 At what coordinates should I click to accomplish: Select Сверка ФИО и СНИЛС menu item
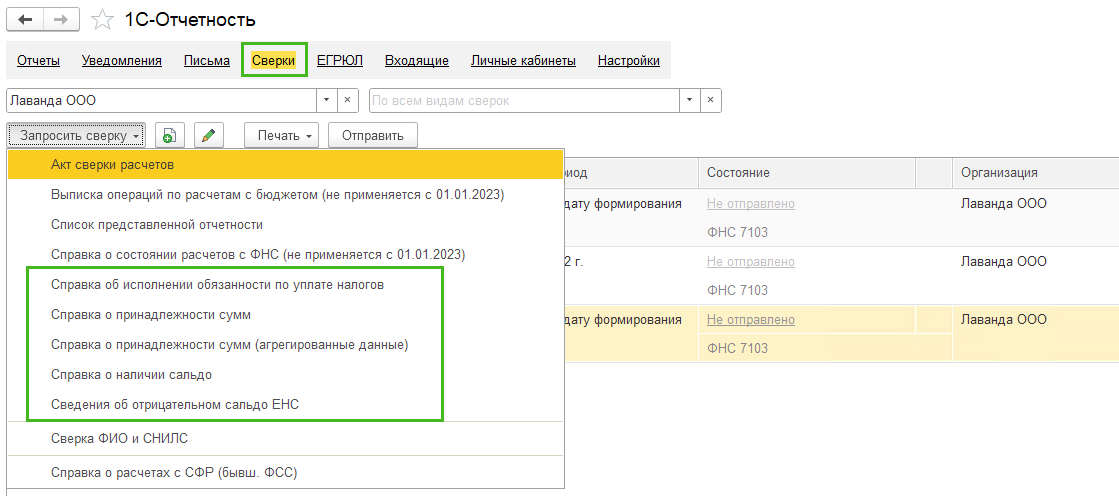[x=285, y=438]
